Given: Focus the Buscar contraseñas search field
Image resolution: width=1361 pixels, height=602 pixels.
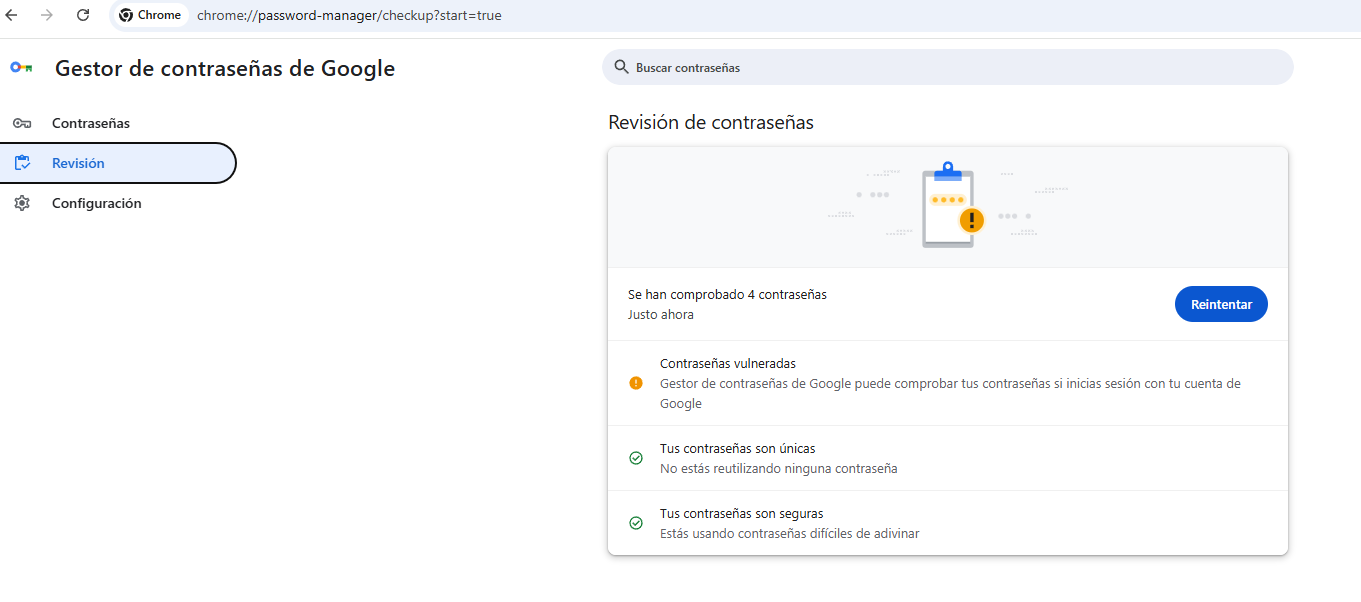Looking at the screenshot, I should point(947,67).
